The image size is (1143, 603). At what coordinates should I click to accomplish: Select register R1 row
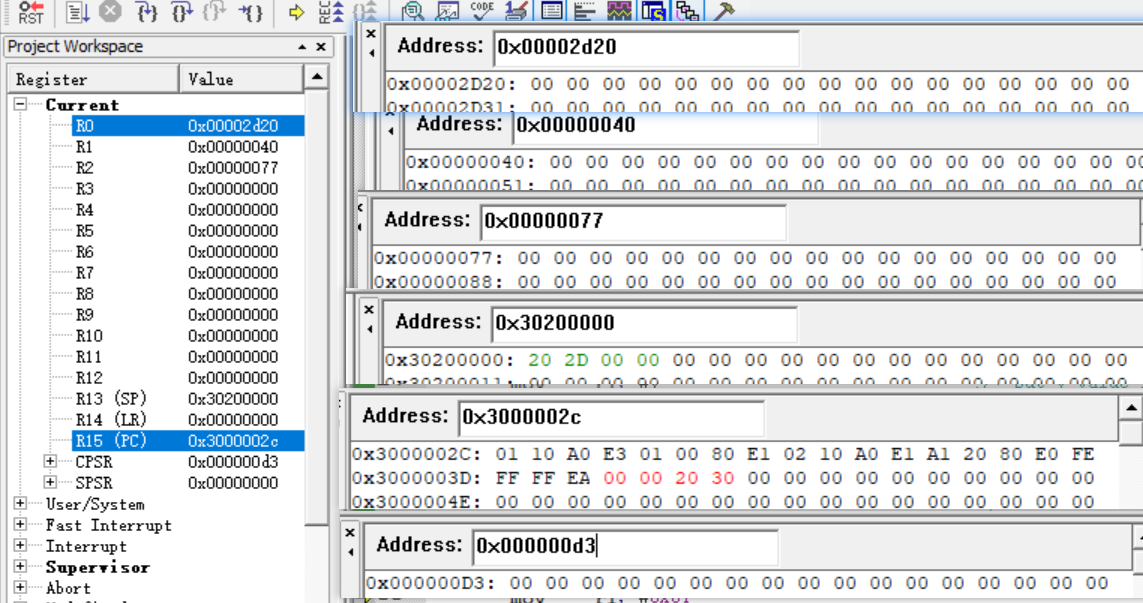pyautogui.click(x=188, y=147)
